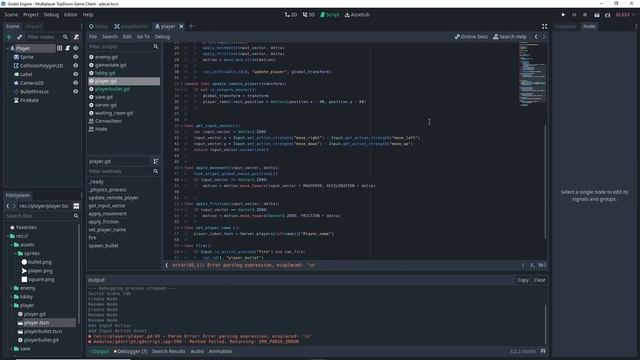The height and width of the screenshot is (360, 640).
Task: Stop the running scene
Action: coord(585,15)
